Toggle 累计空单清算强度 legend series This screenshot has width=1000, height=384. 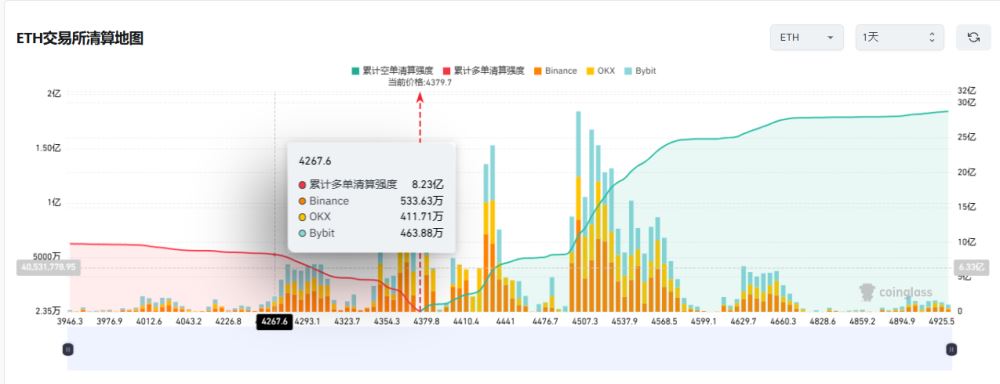pyautogui.click(x=392, y=71)
